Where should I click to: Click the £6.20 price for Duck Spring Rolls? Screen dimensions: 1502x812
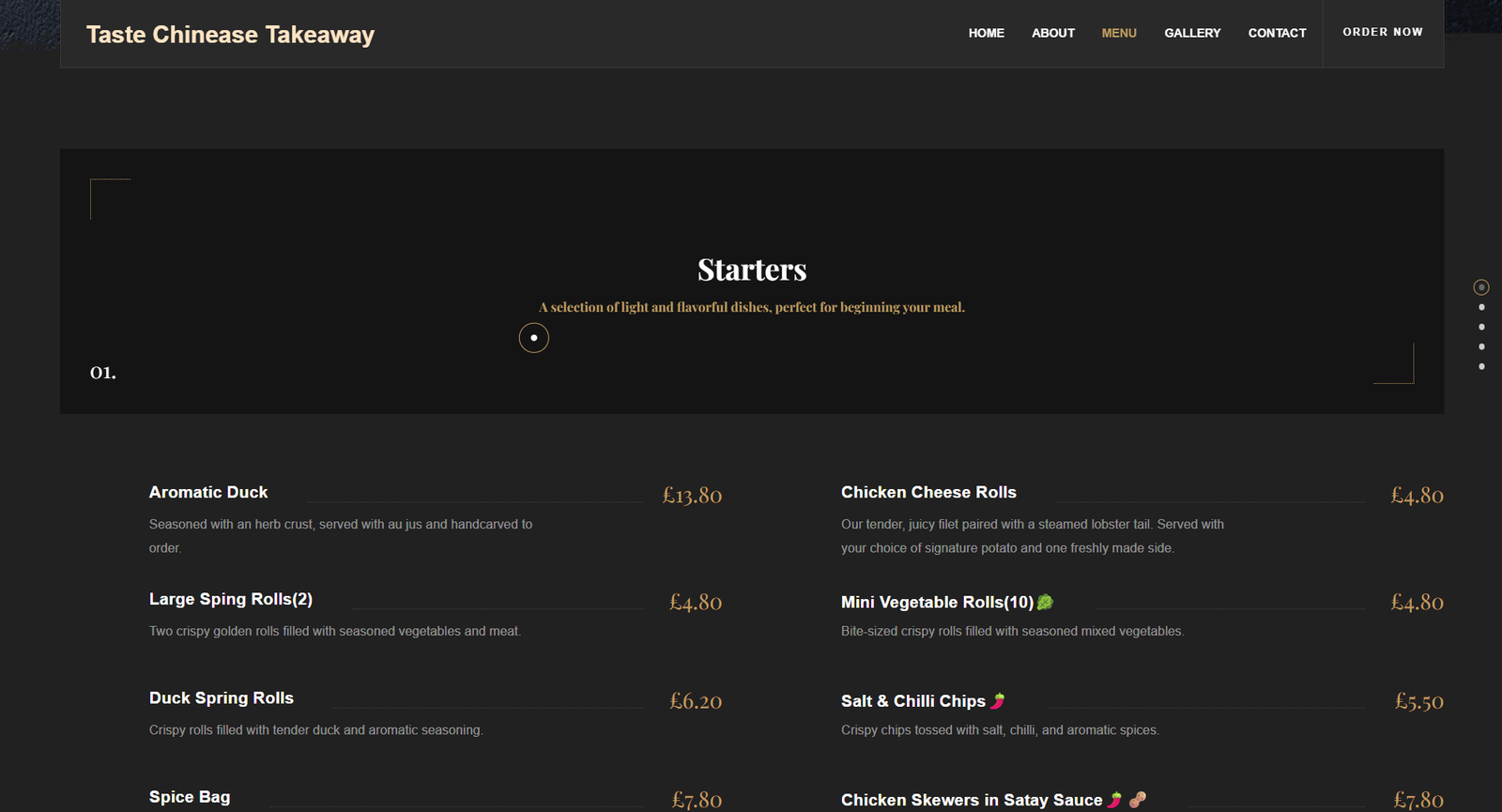coord(695,701)
